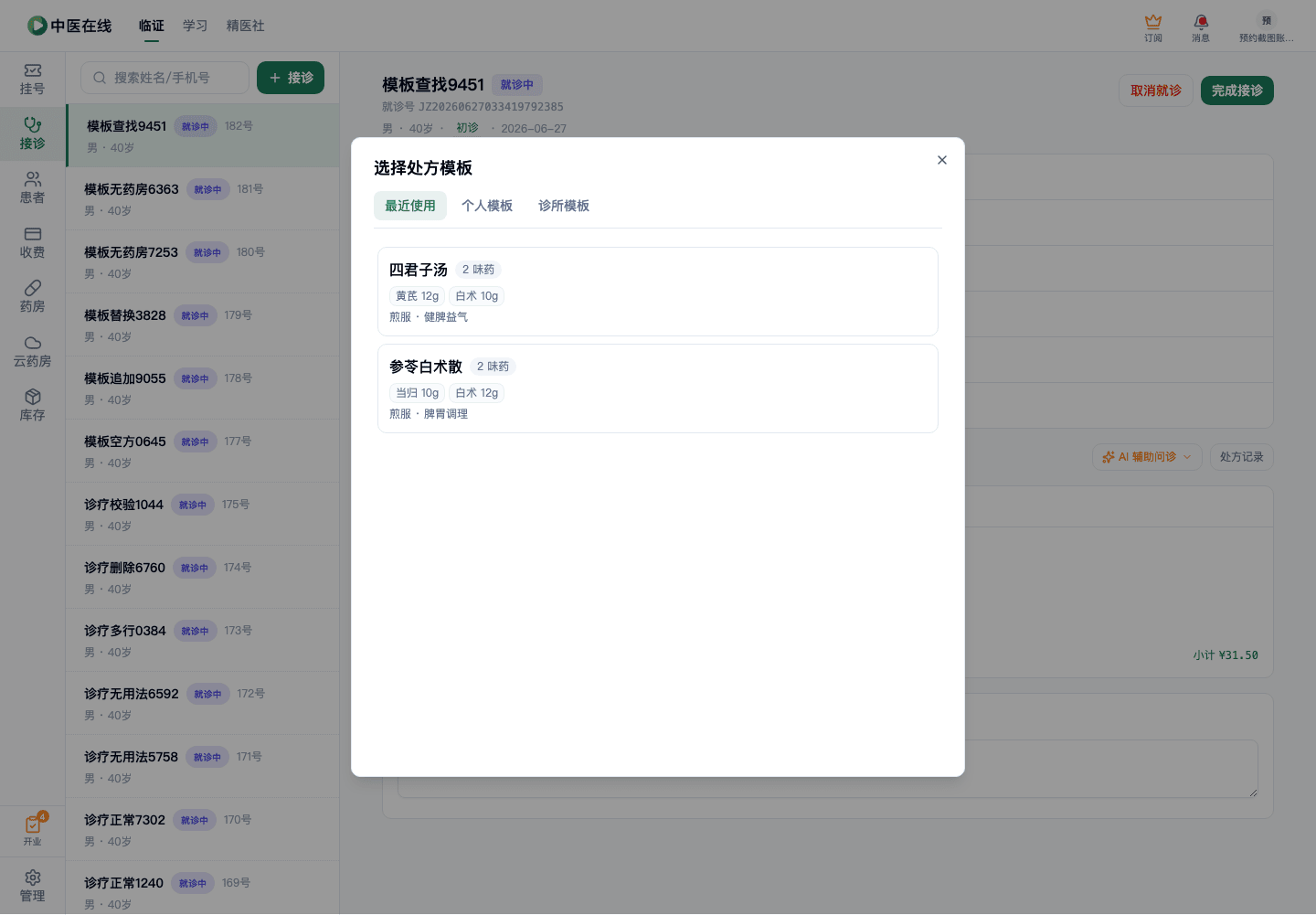Click the 健脾益气 description text
The height and width of the screenshot is (915, 1316).
[x=446, y=317]
